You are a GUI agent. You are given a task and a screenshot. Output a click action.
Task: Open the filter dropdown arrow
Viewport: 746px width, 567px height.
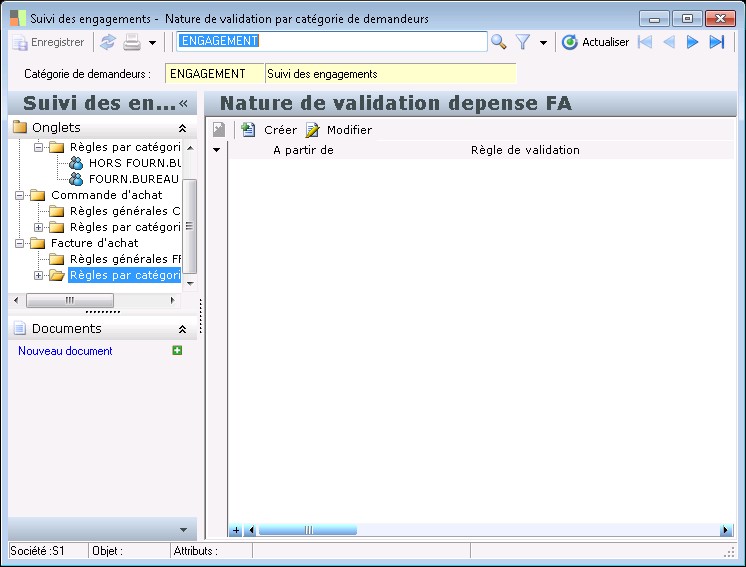[x=543, y=43]
